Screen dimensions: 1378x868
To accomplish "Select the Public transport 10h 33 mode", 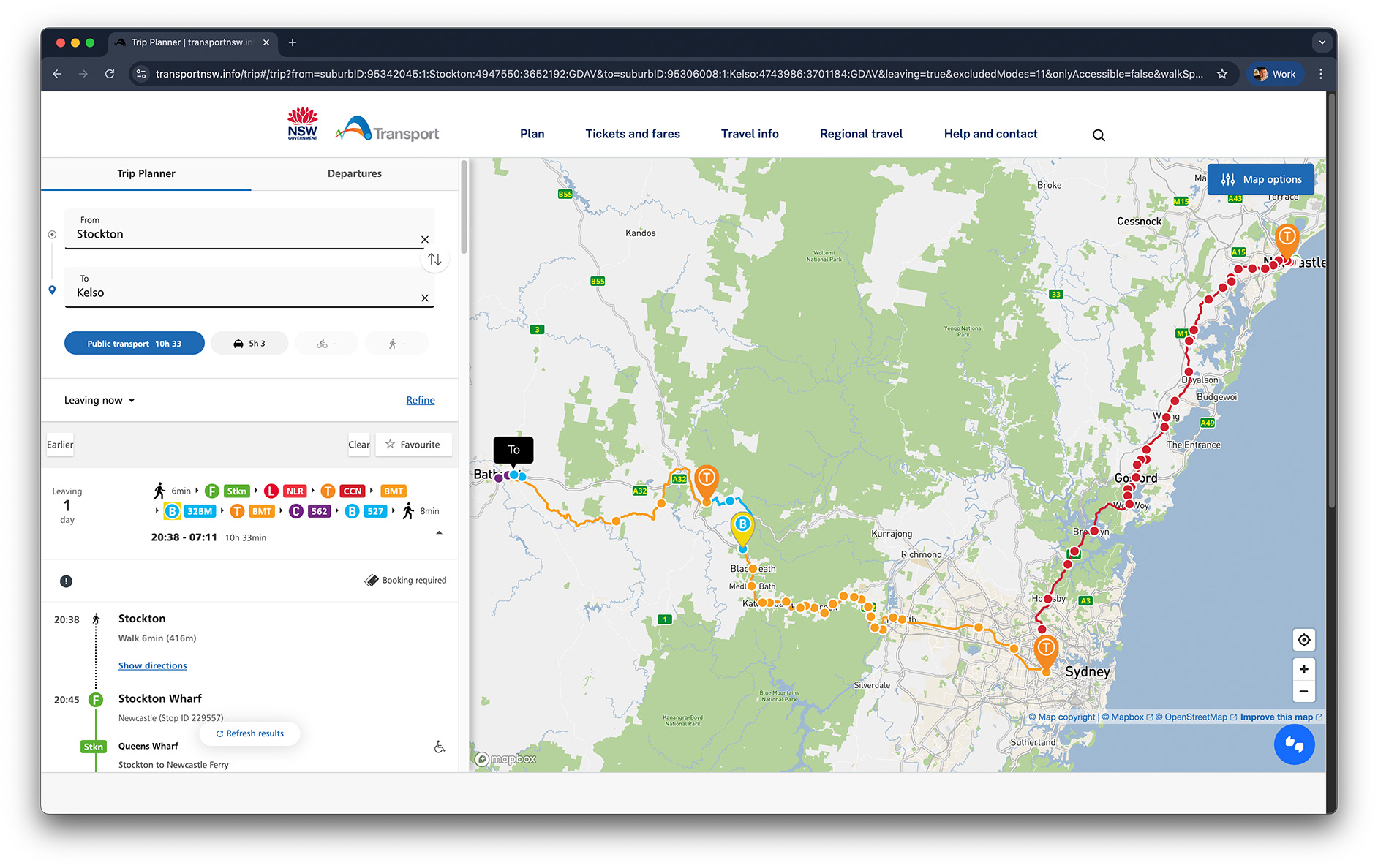I will click(x=135, y=344).
